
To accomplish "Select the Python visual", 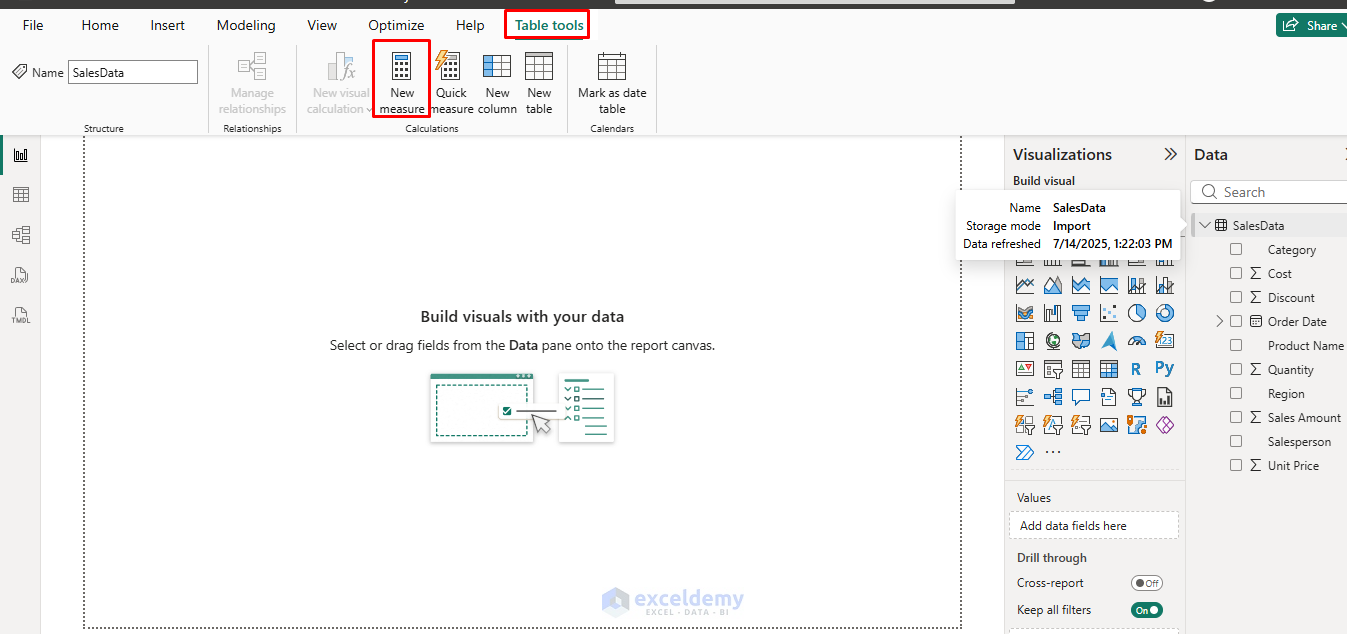I will tap(1164, 368).
